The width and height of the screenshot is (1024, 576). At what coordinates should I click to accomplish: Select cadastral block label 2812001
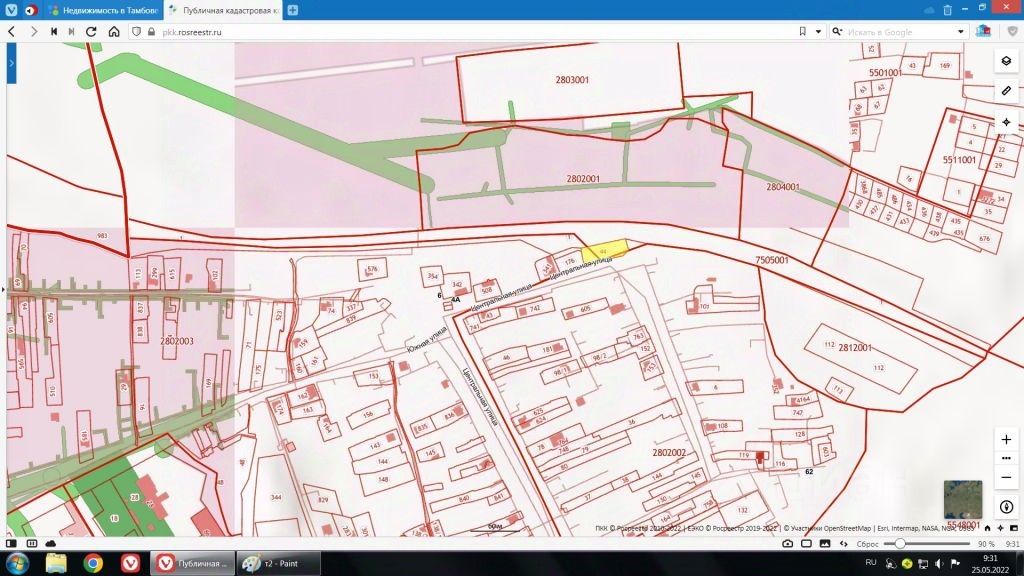pos(855,347)
